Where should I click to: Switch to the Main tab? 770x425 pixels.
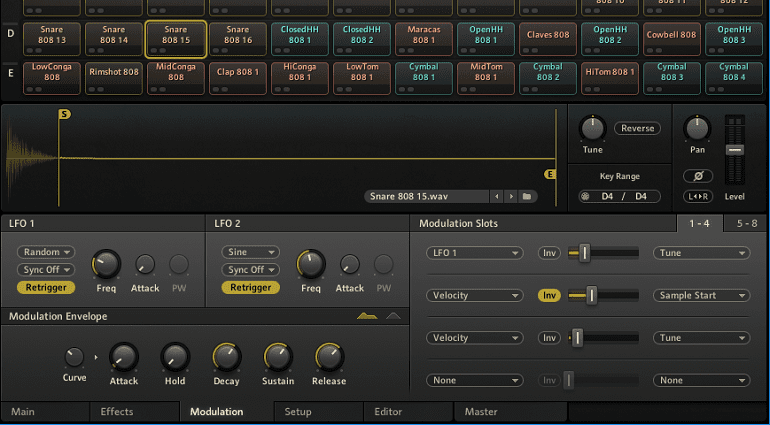[x=45, y=412]
